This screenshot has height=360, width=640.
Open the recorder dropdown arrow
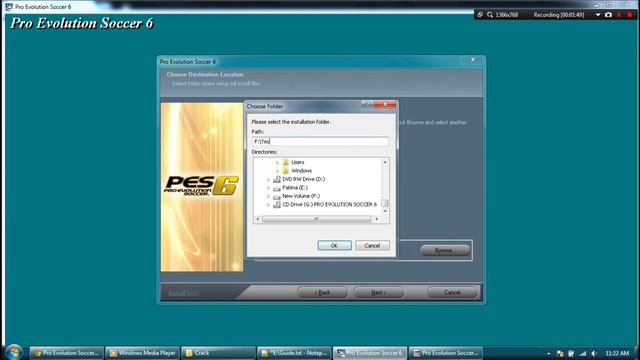pos(598,15)
